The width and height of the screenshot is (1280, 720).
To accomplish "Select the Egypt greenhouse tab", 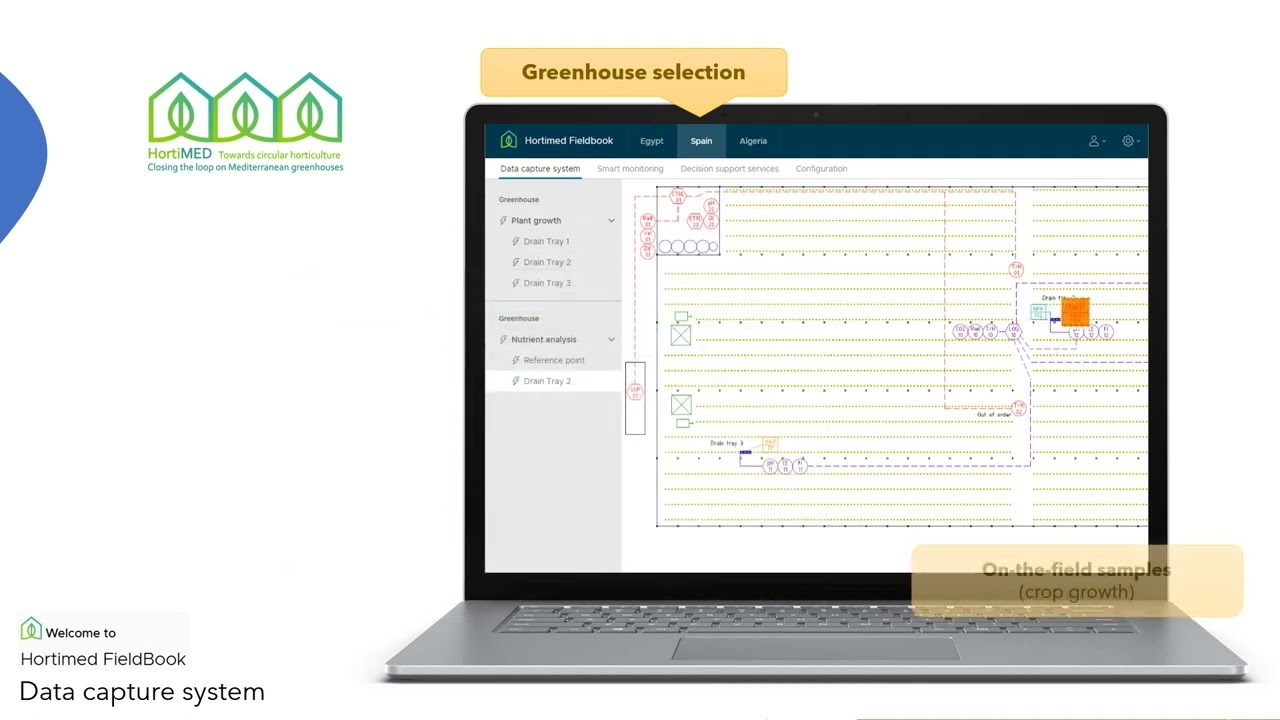I will pos(651,141).
